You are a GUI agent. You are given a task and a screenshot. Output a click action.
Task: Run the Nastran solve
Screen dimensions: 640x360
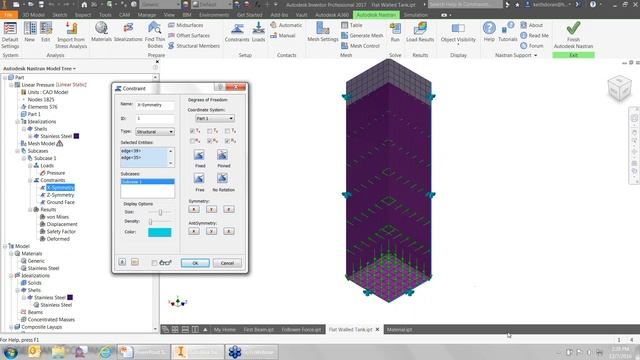click(395, 32)
